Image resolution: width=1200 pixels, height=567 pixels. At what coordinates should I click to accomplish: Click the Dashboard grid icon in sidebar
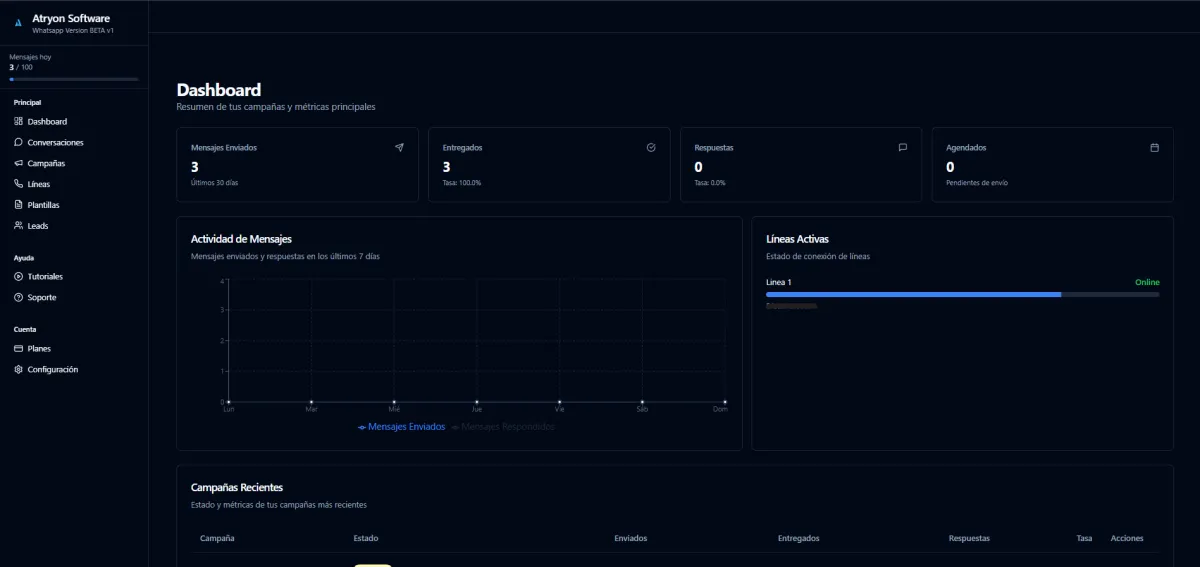pyautogui.click(x=18, y=122)
